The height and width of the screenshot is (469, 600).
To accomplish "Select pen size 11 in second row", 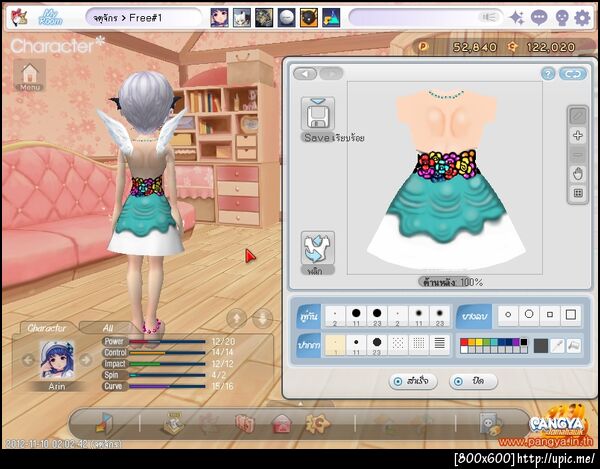I will click(356, 345).
